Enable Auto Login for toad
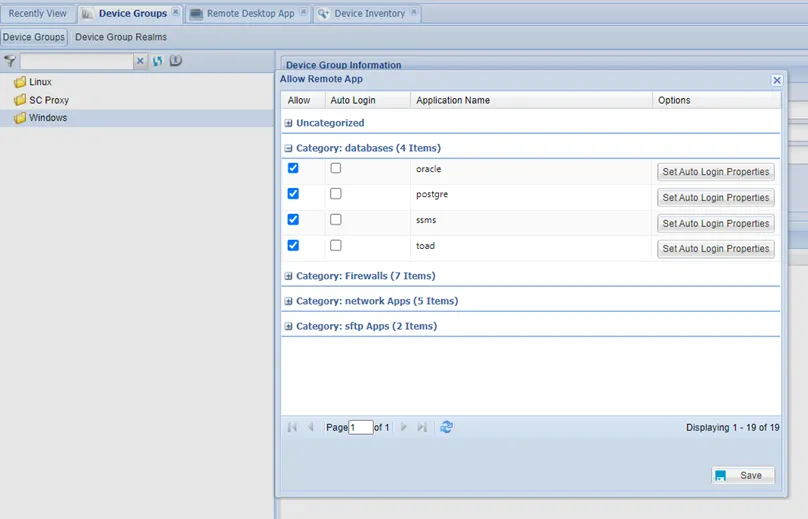808x519 pixels. [x=335, y=245]
